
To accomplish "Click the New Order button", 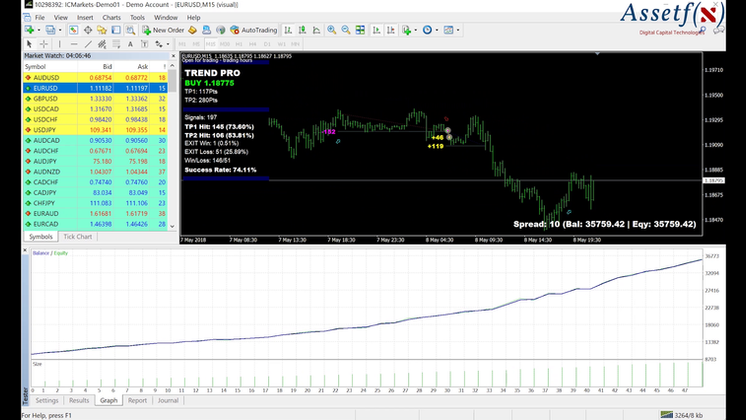I will (163, 30).
